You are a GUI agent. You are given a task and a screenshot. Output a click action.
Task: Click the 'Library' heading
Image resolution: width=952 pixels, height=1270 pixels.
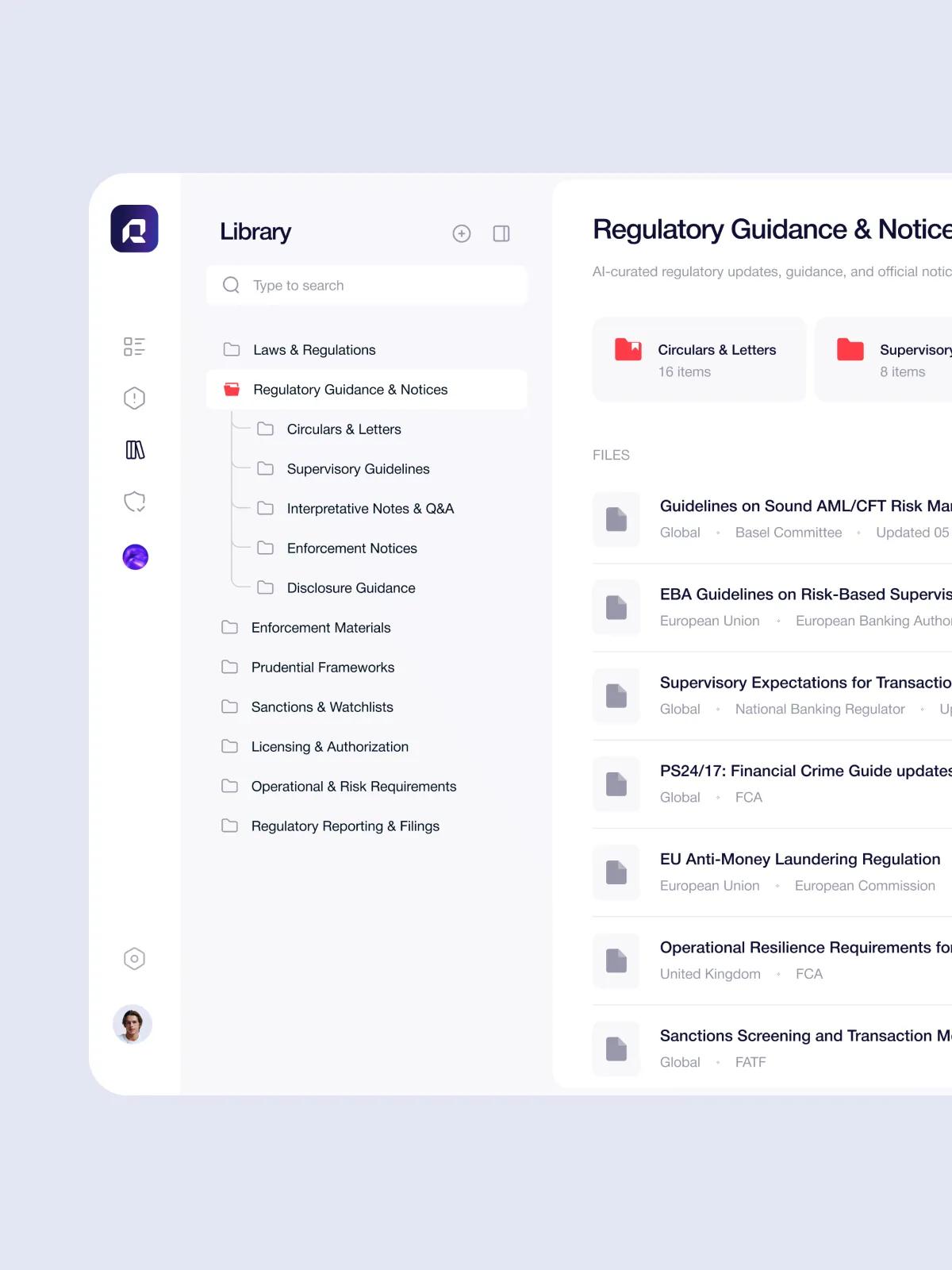click(255, 232)
